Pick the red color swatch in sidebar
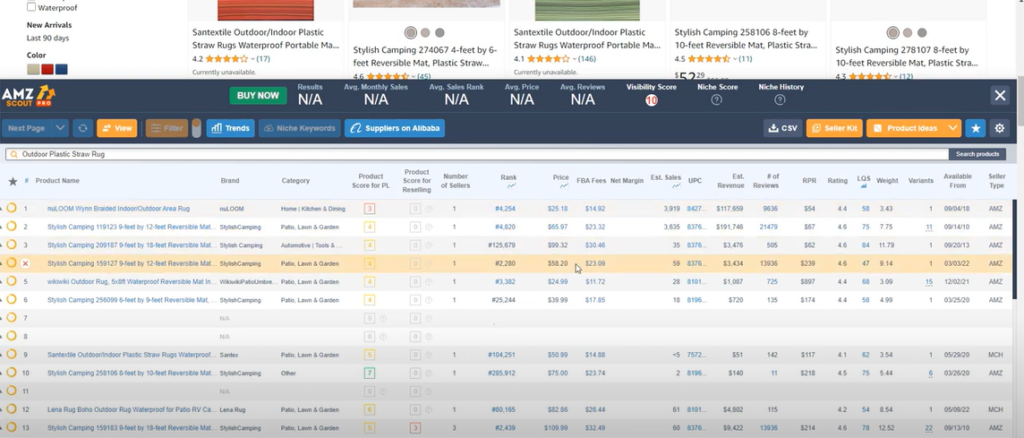This screenshot has height=438, width=1024. 47,70
